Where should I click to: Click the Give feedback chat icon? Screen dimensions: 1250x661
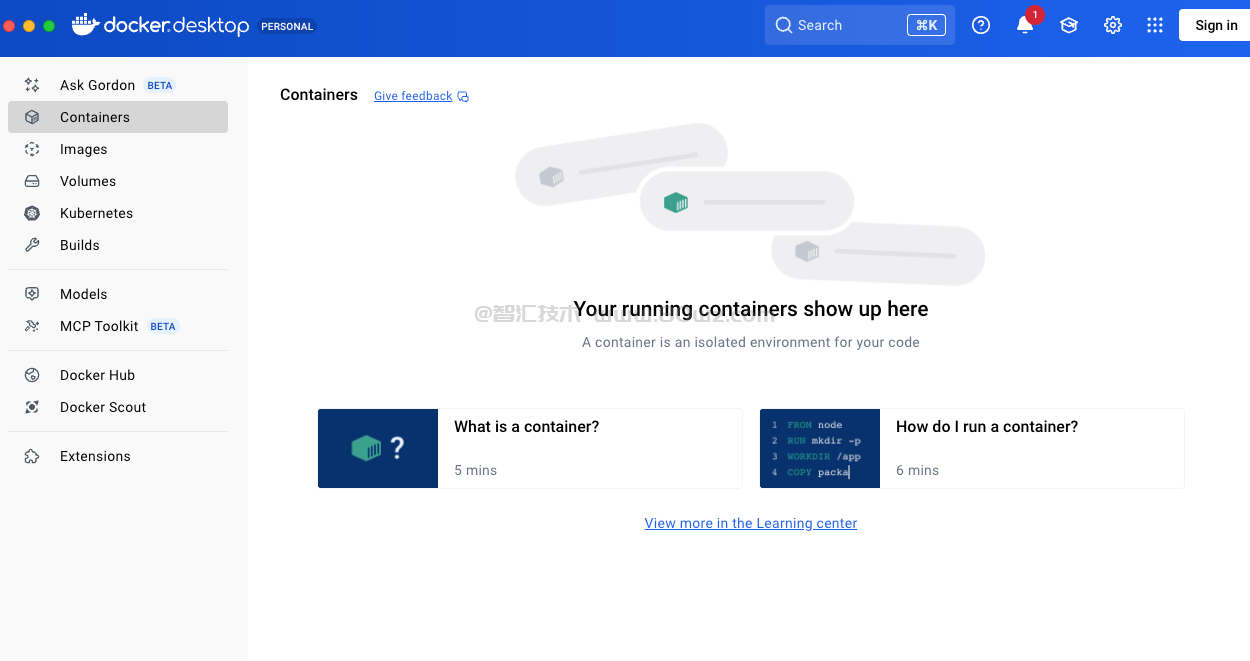(463, 97)
